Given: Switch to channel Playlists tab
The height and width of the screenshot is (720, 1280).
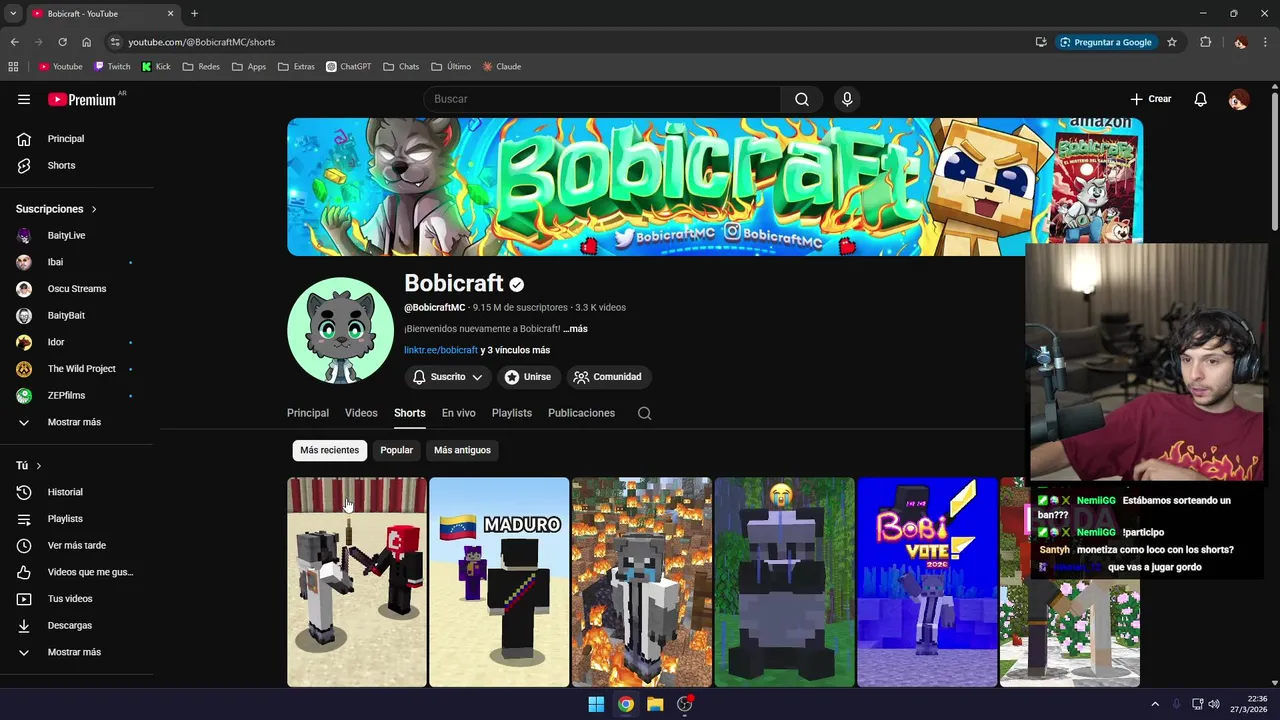Looking at the screenshot, I should (x=512, y=413).
